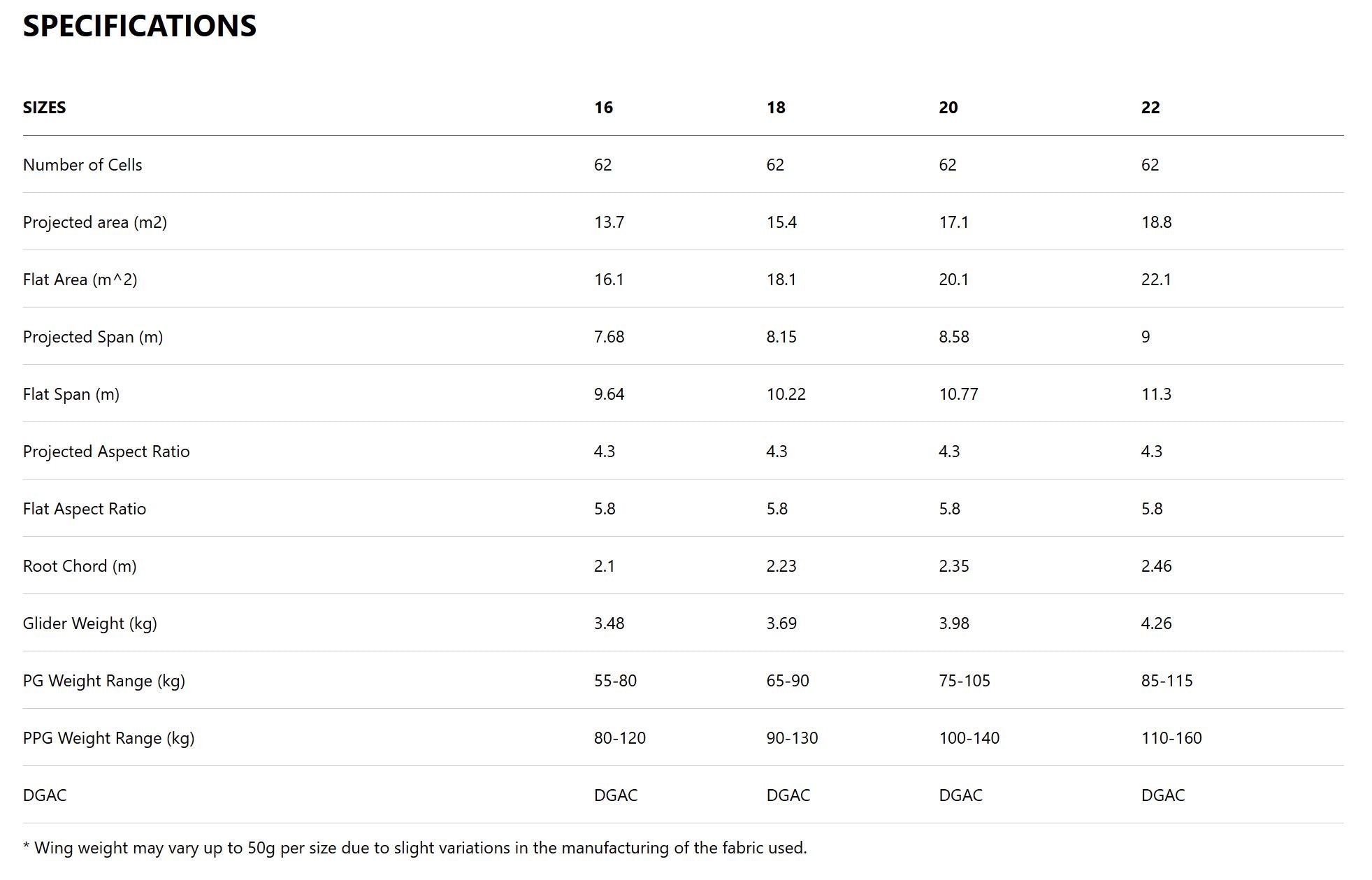
Task: Click the Number of Cells row label
Action: click(82, 165)
